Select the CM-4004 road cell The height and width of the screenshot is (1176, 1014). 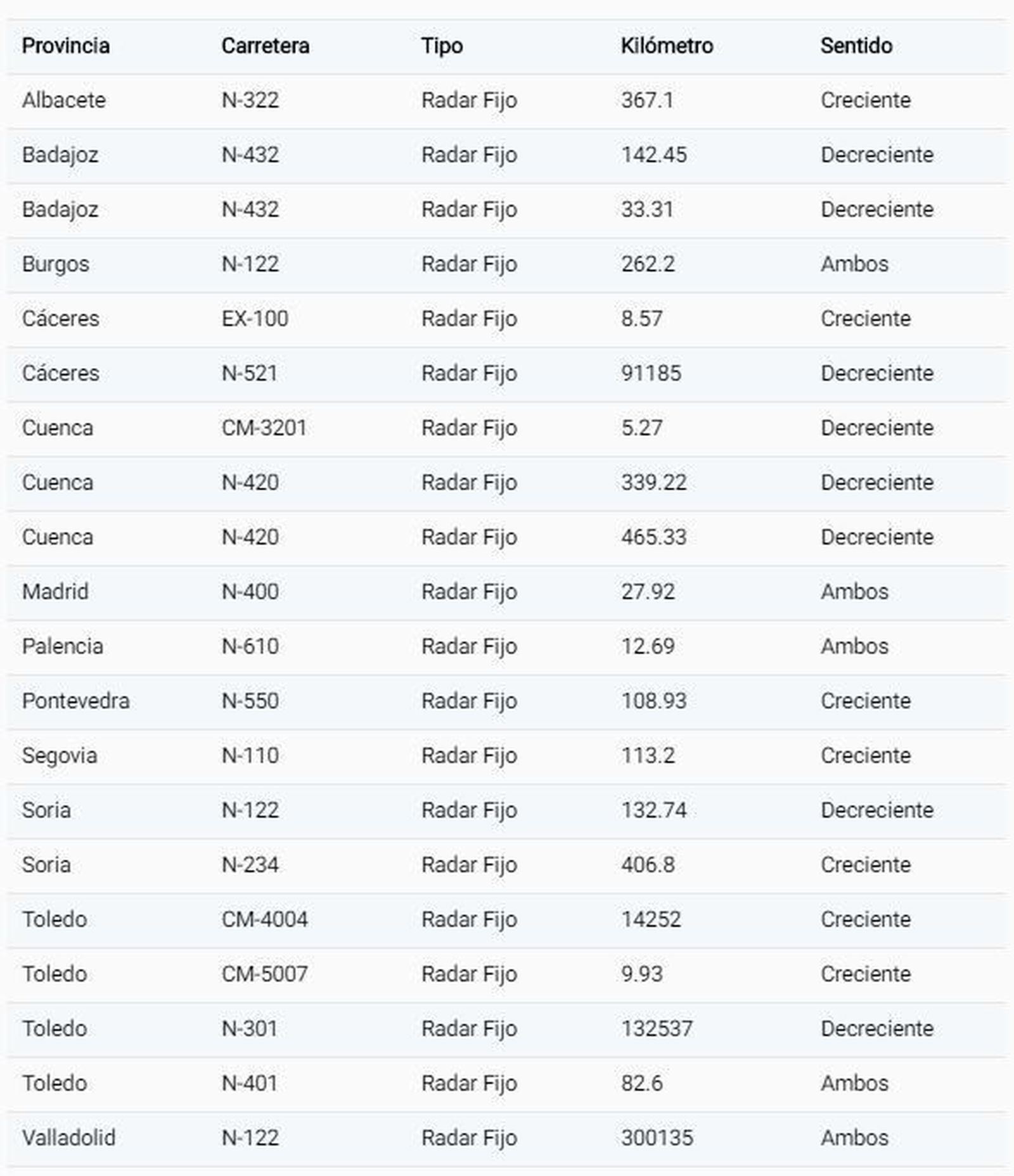[x=264, y=919]
